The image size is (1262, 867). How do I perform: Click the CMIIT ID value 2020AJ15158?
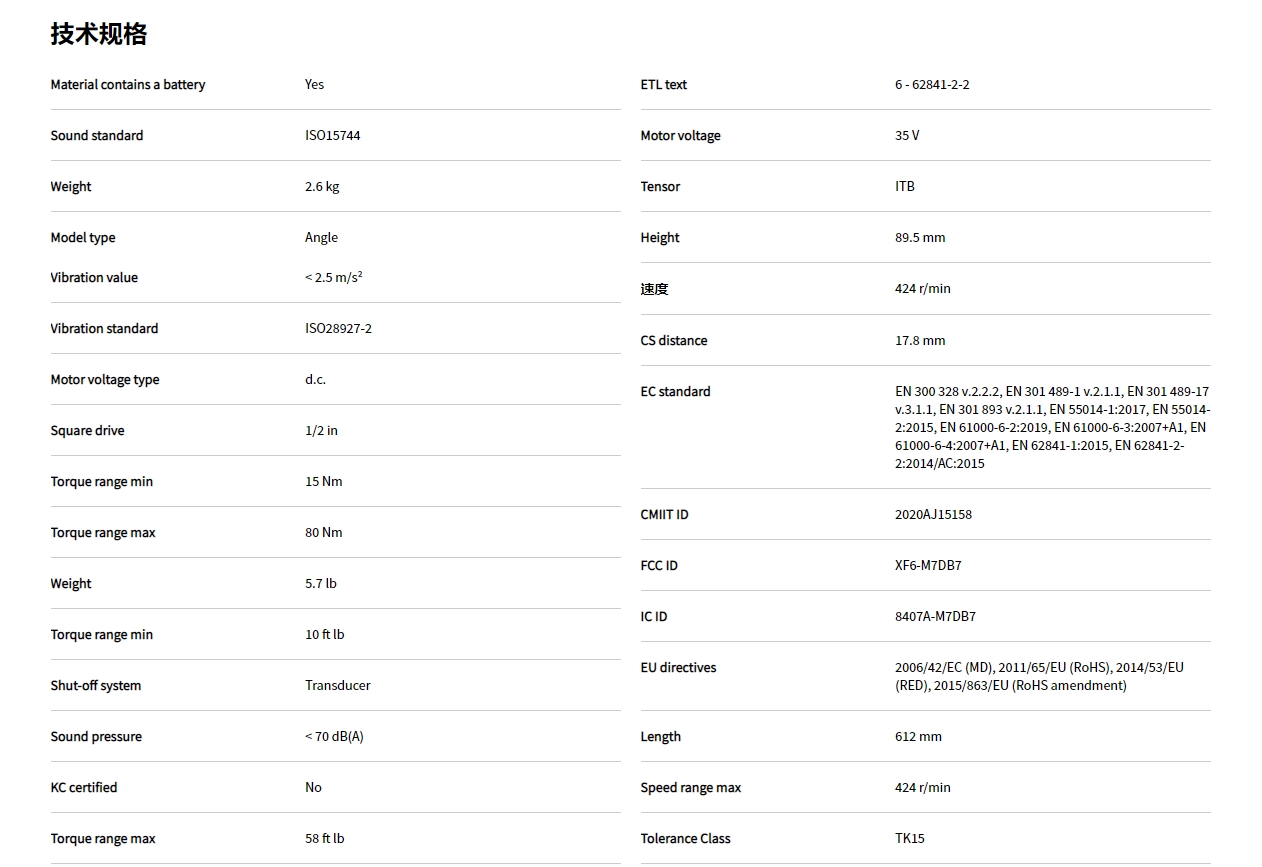pyautogui.click(x=933, y=515)
